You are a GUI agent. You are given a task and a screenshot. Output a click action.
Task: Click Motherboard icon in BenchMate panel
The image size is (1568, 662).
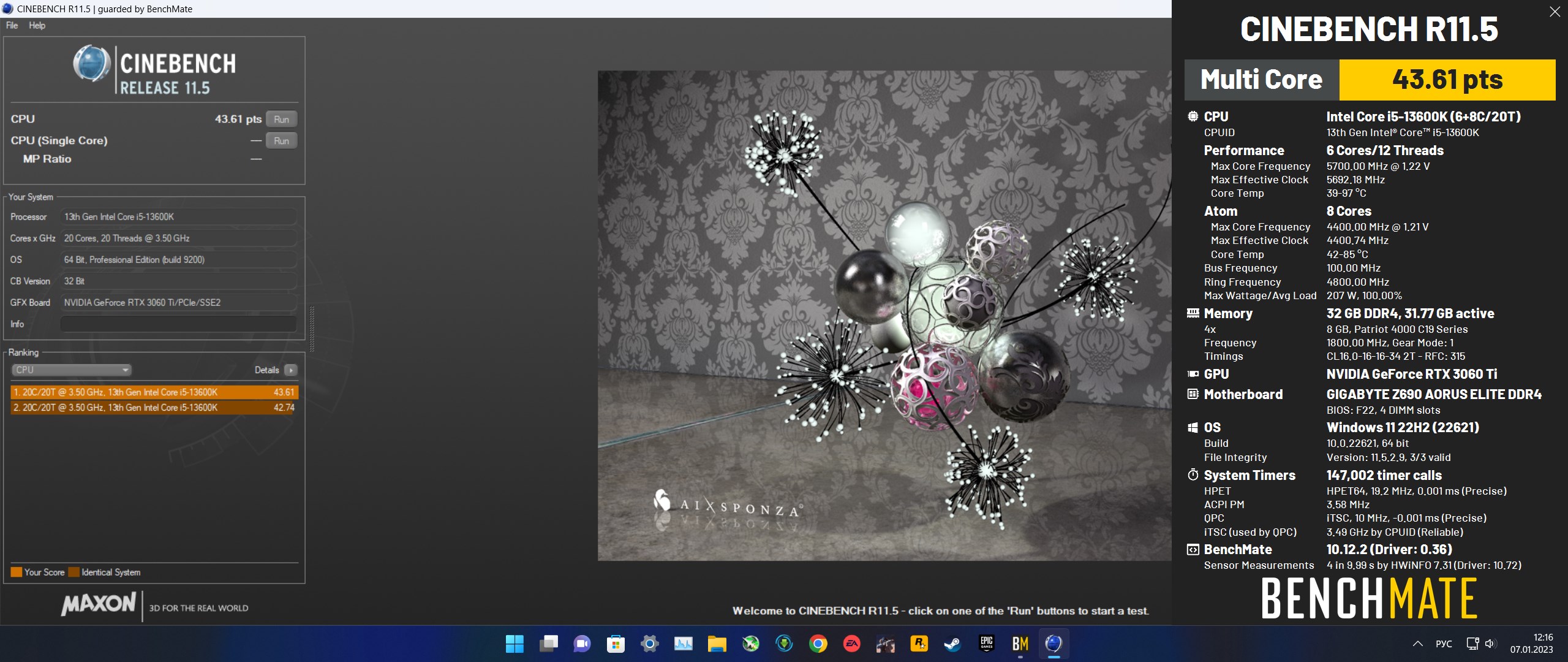(x=1193, y=394)
